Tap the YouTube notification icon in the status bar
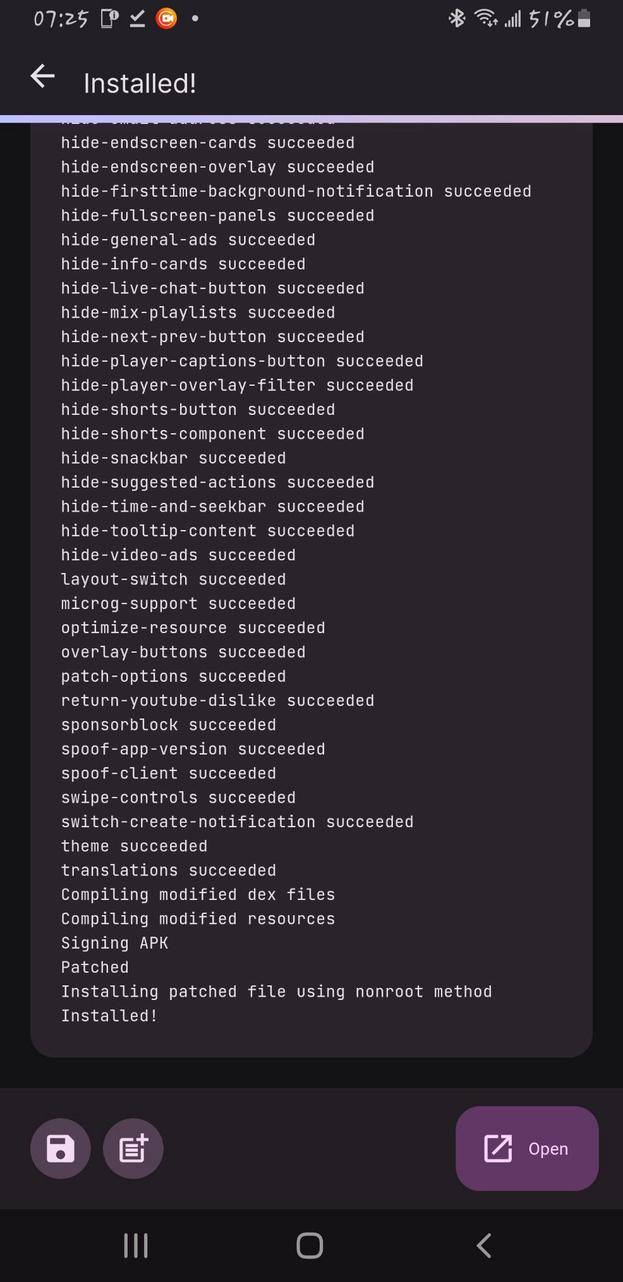The width and height of the screenshot is (623, 1282). (x=165, y=18)
